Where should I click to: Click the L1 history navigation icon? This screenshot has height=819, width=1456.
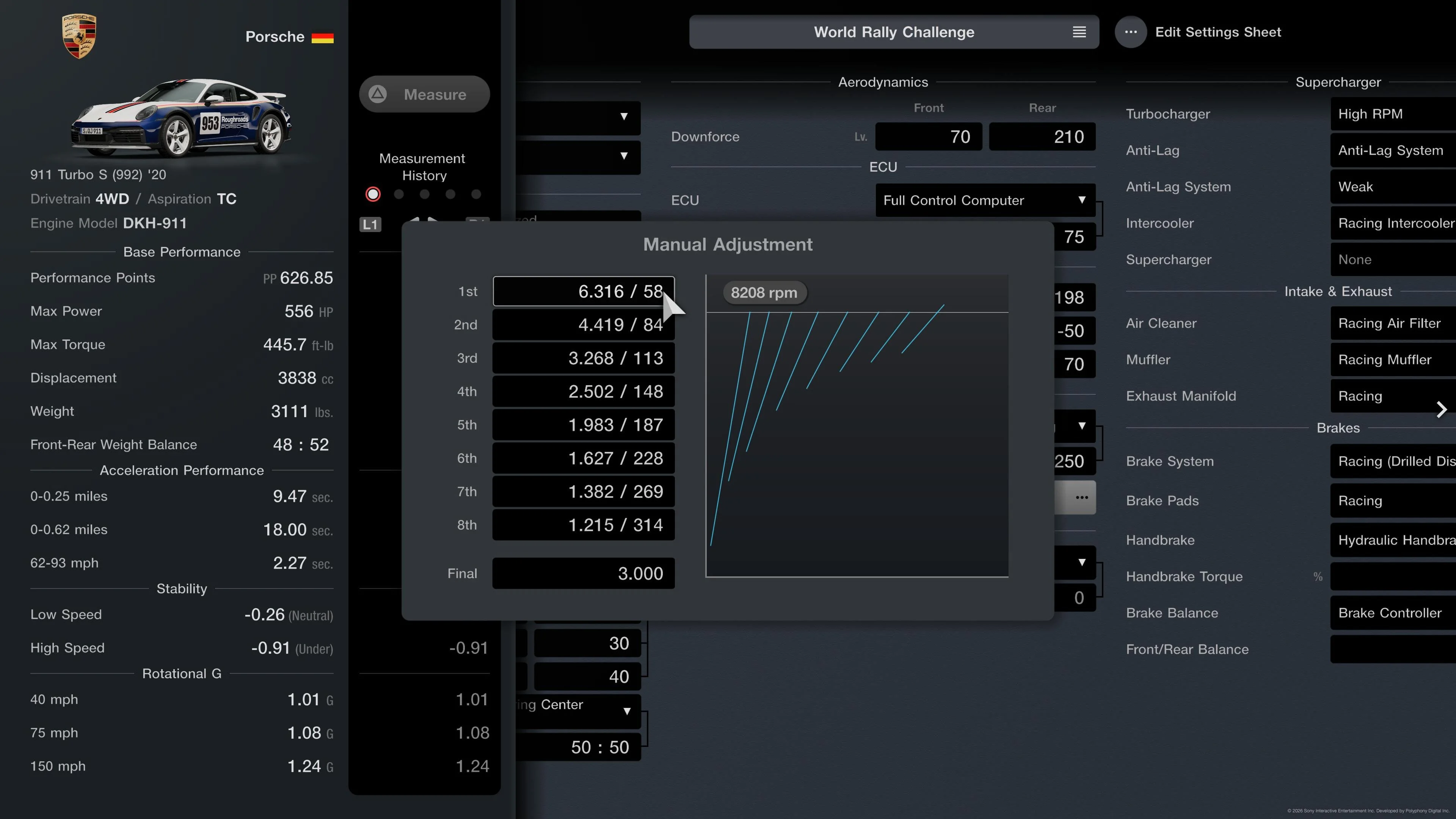pyautogui.click(x=370, y=224)
